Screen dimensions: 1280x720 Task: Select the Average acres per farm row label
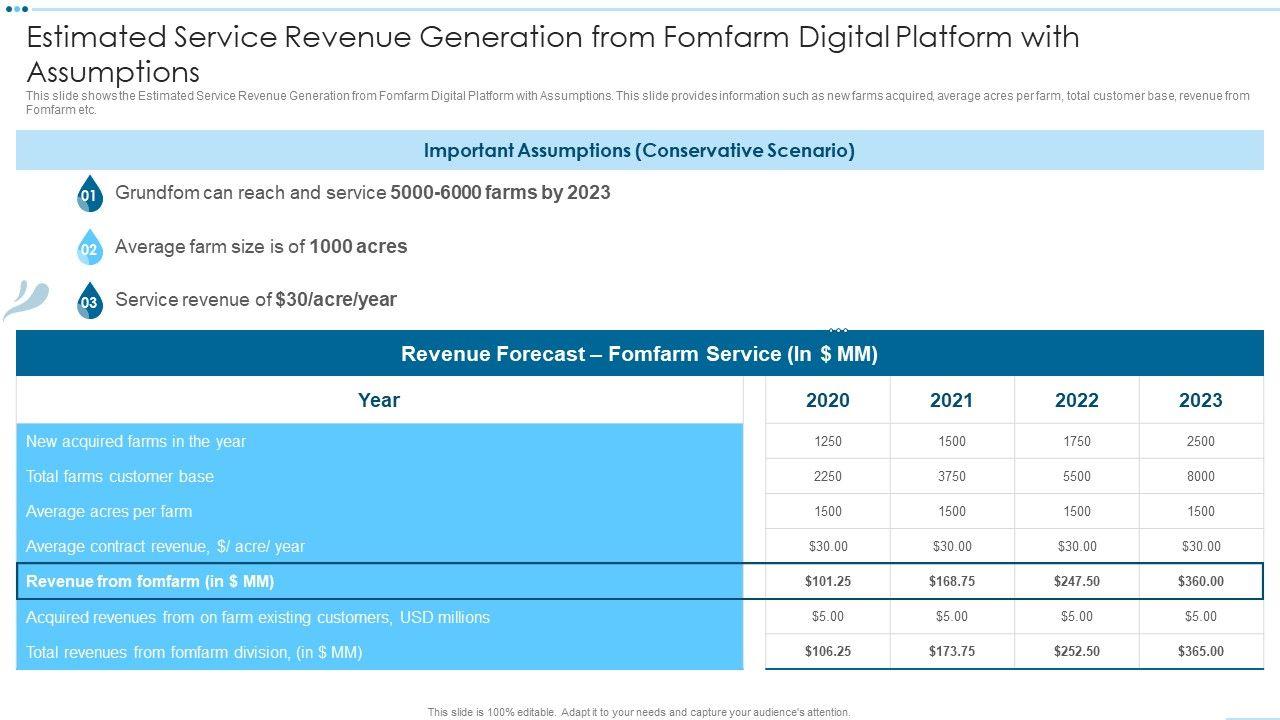(109, 511)
